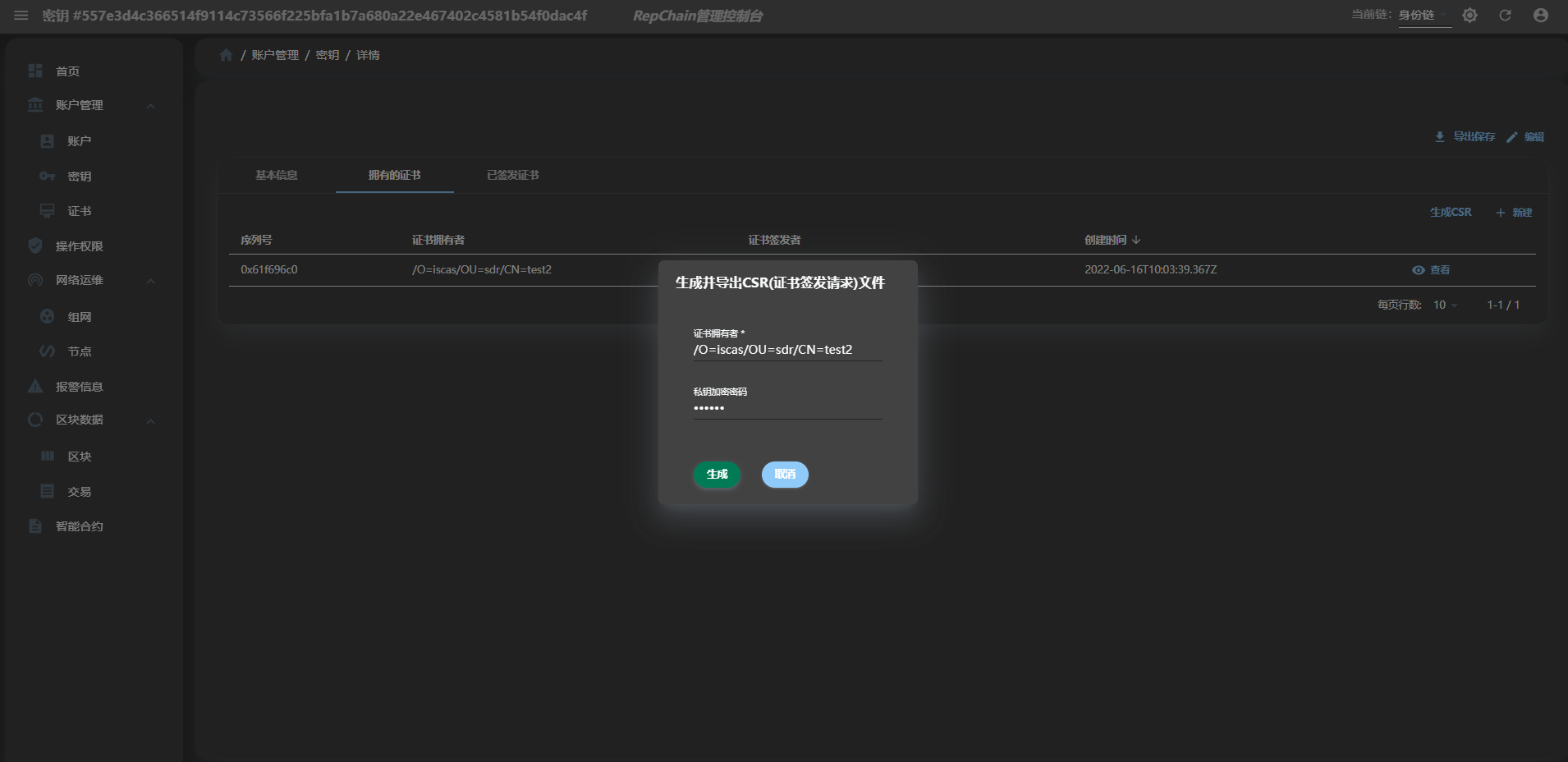The height and width of the screenshot is (762, 1568).
Task: Click the 节点 node icon in sidebar
Action: coord(48,351)
